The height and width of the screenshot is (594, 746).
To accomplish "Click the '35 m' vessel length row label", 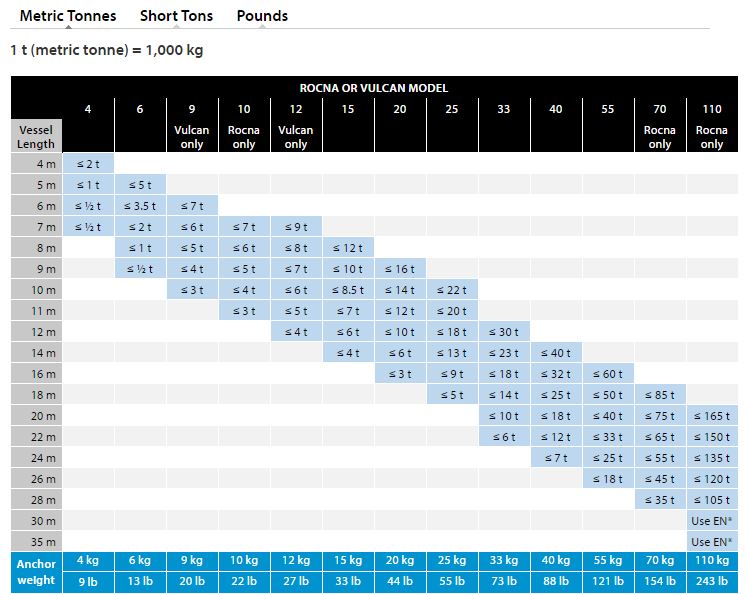I will pos(36,542).
